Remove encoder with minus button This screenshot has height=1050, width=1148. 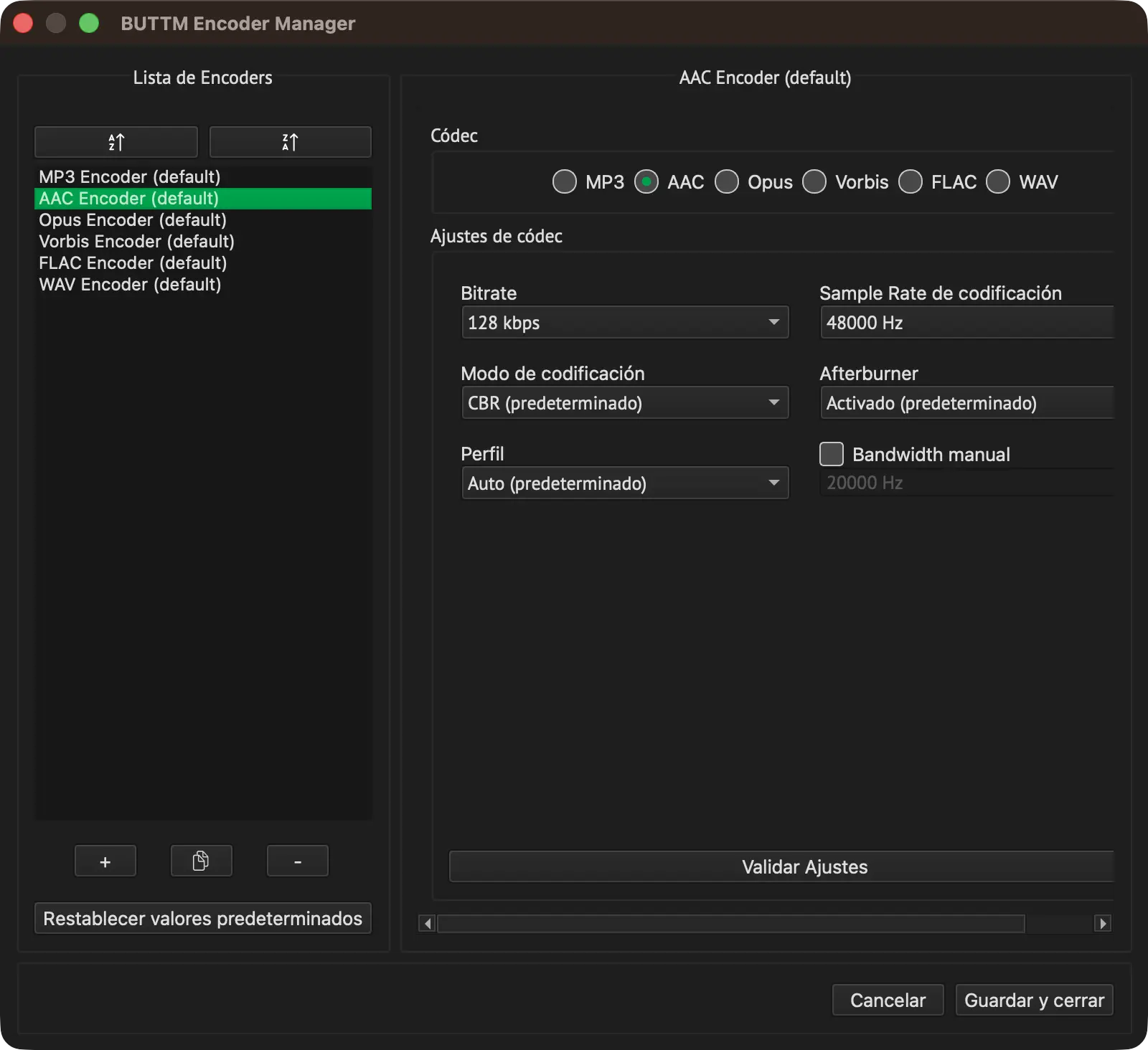tap(298, 861)
